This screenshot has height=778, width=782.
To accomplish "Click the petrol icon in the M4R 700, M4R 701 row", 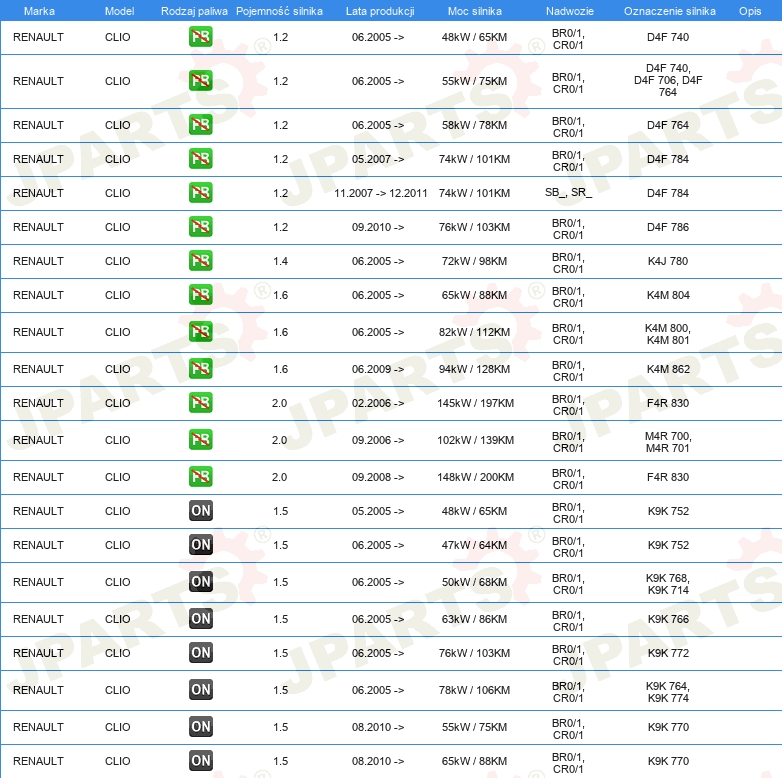I will coord(201,440).
